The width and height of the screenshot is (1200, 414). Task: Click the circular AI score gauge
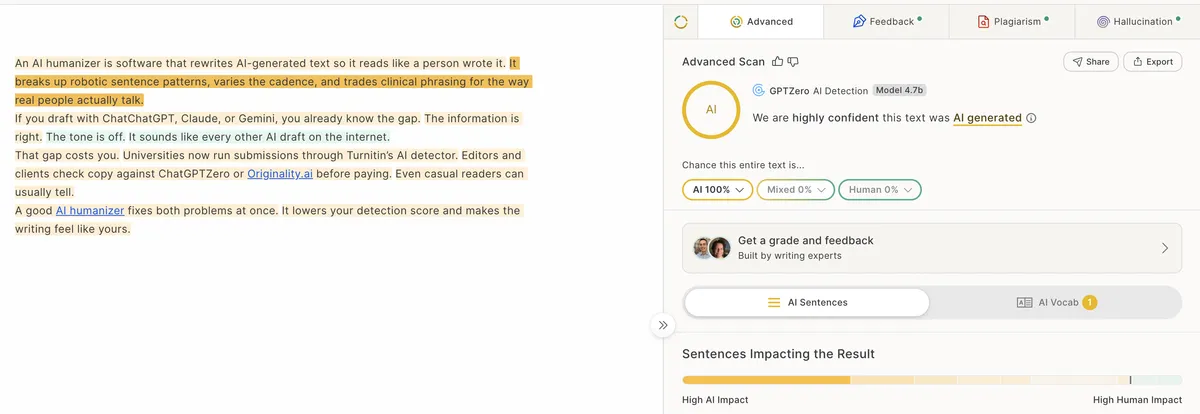click(x=711, y=109)
